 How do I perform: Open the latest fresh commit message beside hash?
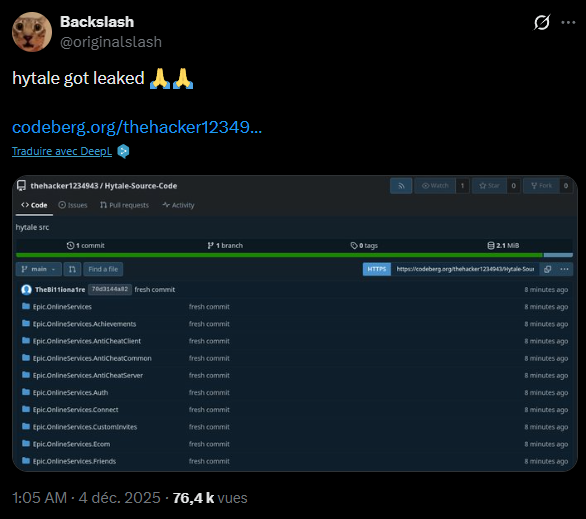[155, 290]
